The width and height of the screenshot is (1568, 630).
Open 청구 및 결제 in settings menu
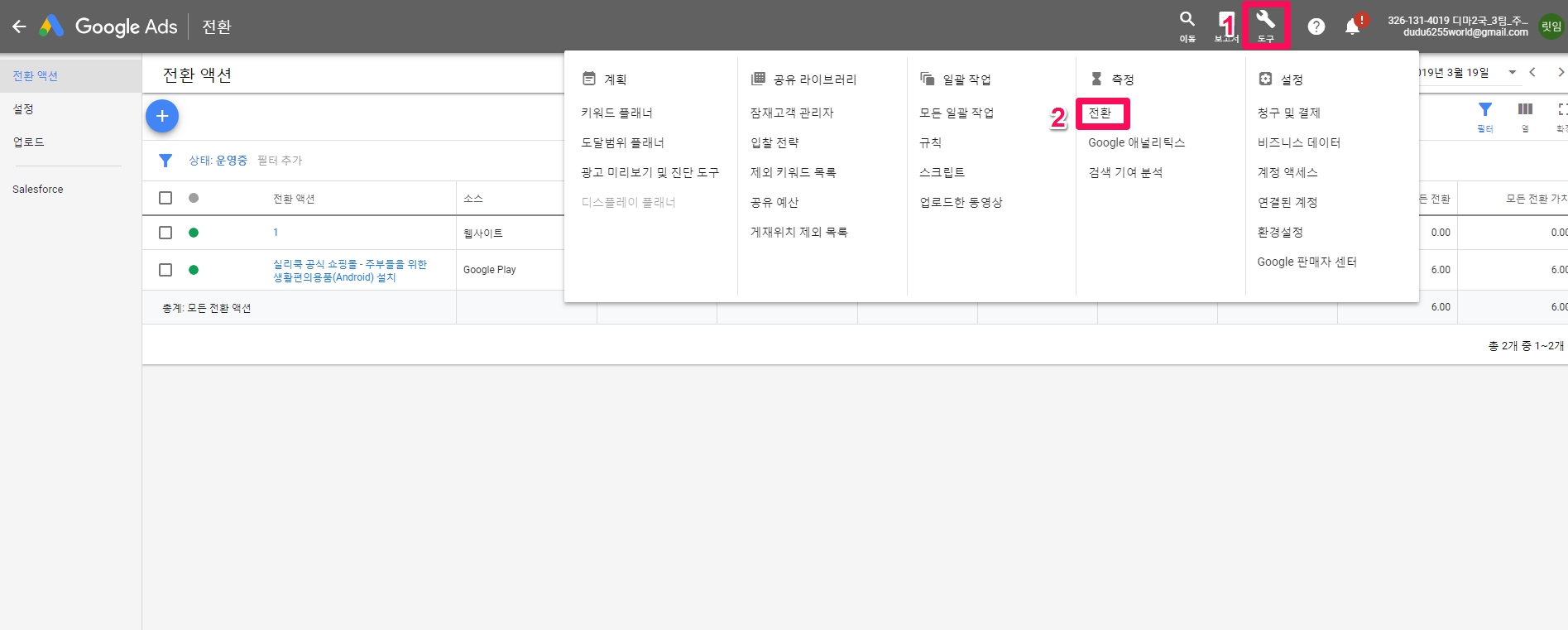(x=1288, y=113)
